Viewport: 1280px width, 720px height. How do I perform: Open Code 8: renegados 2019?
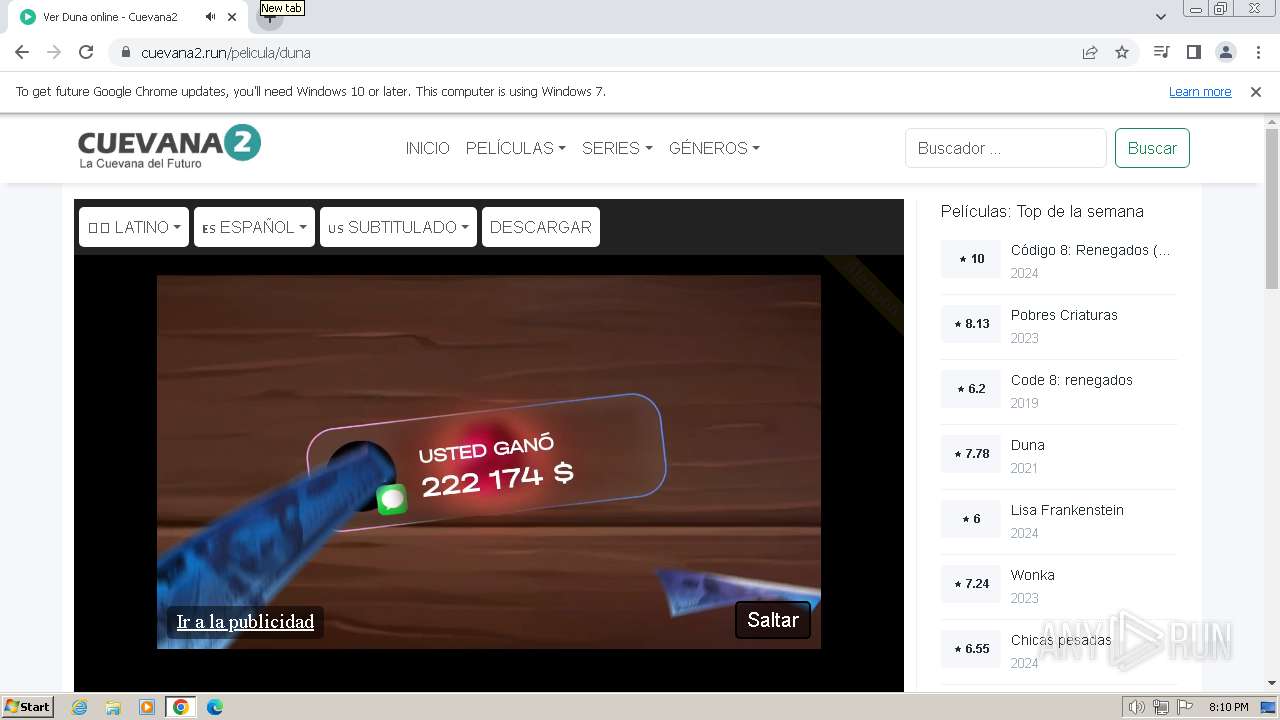1071,381
